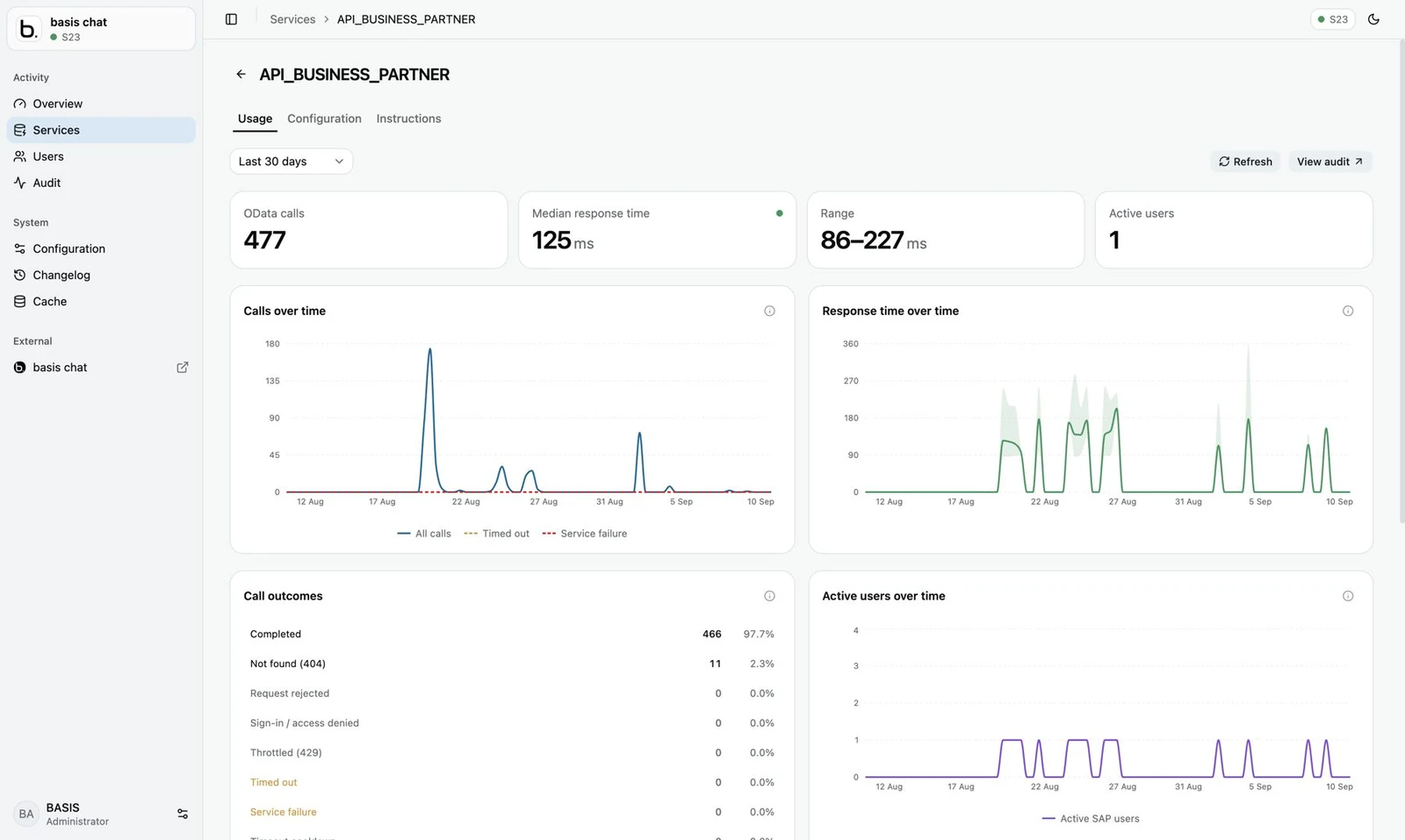This screenshot has width=1405, height=840.
Task: Switch to the Configuration tab
Action: (x=324, y=118)
